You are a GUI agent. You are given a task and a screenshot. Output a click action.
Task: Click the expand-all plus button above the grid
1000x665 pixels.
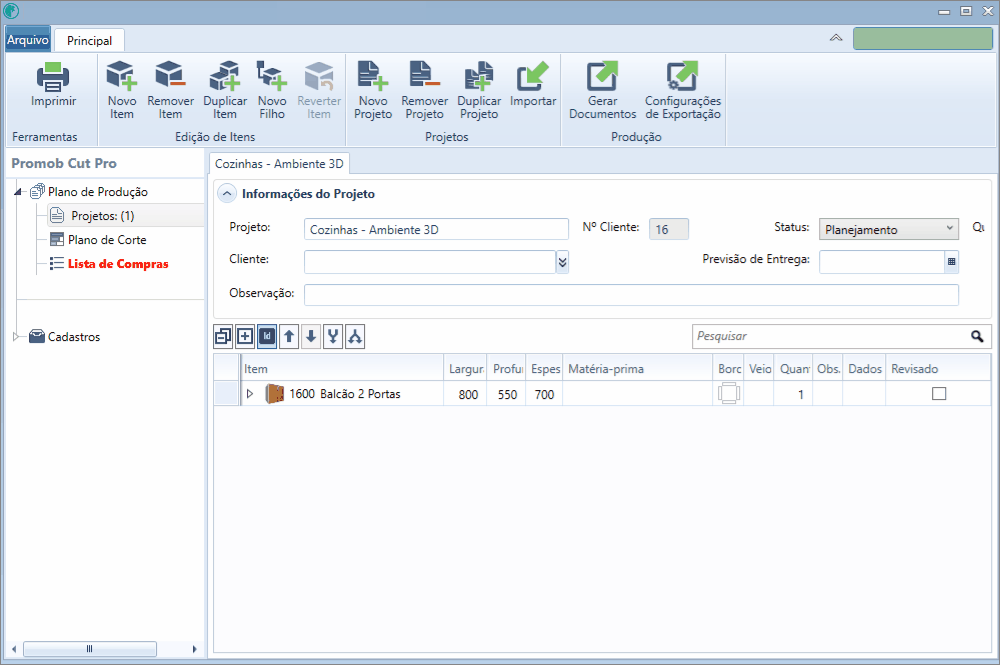click(x=245, y=336)
